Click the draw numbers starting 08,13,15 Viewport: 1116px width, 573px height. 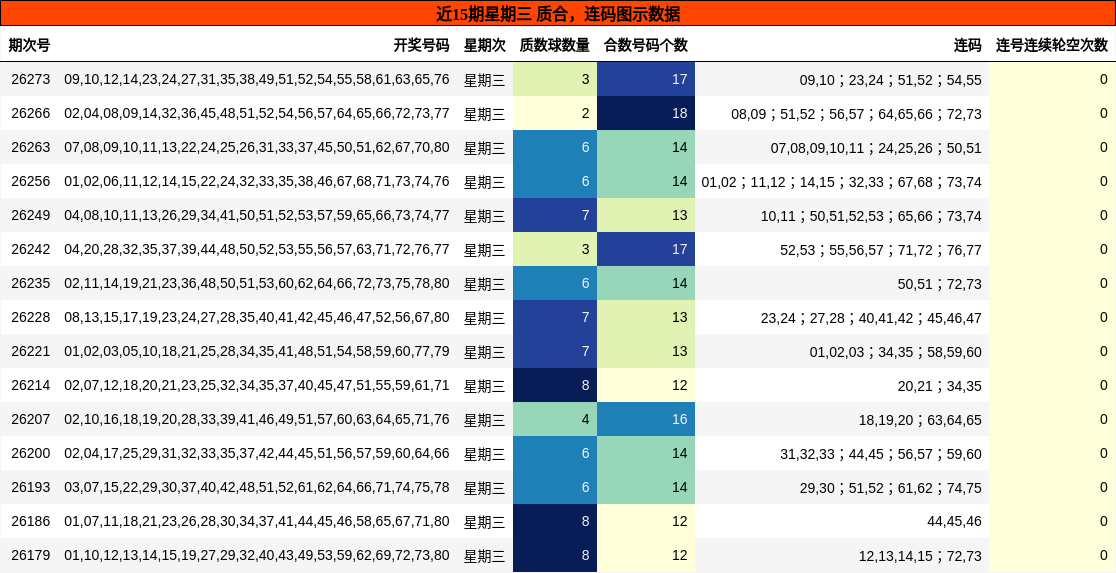pyautogui.click(x=257, y=317)
